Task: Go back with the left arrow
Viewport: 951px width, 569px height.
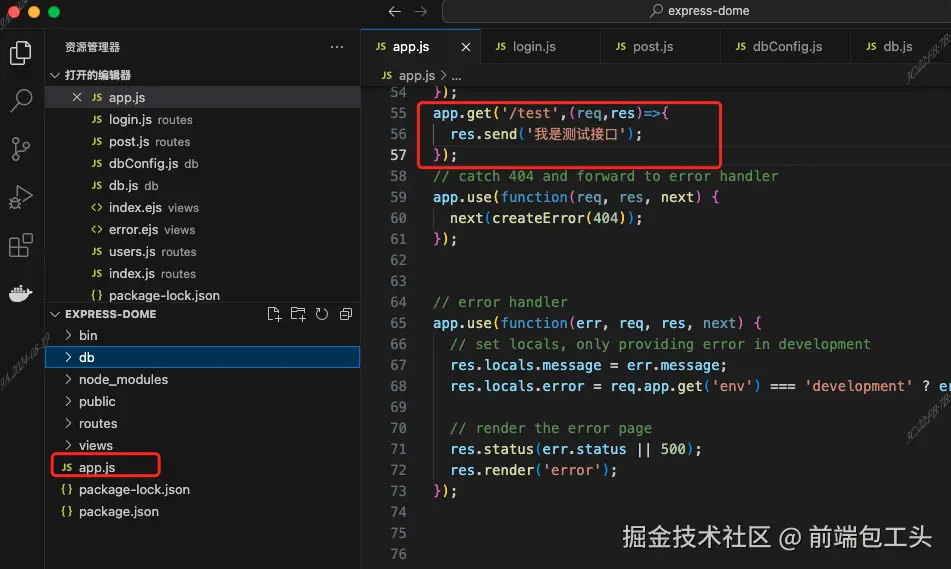Action: click(x=395, y=11)
